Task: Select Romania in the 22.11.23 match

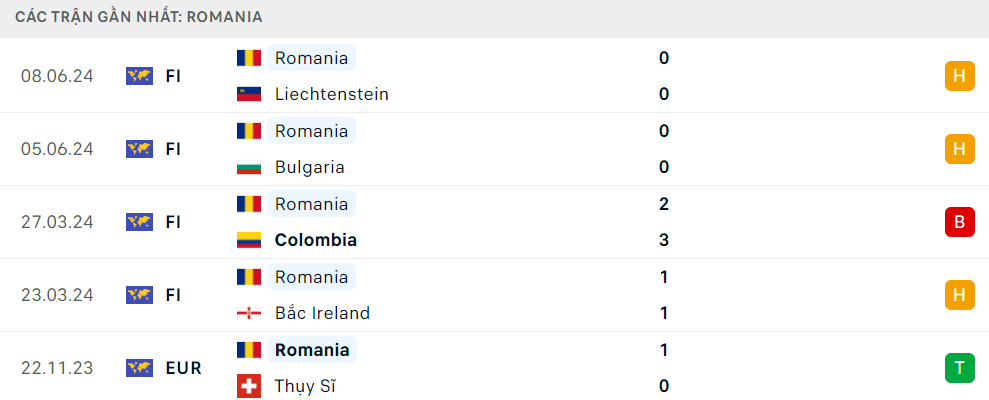Action: tap(312, 350)
